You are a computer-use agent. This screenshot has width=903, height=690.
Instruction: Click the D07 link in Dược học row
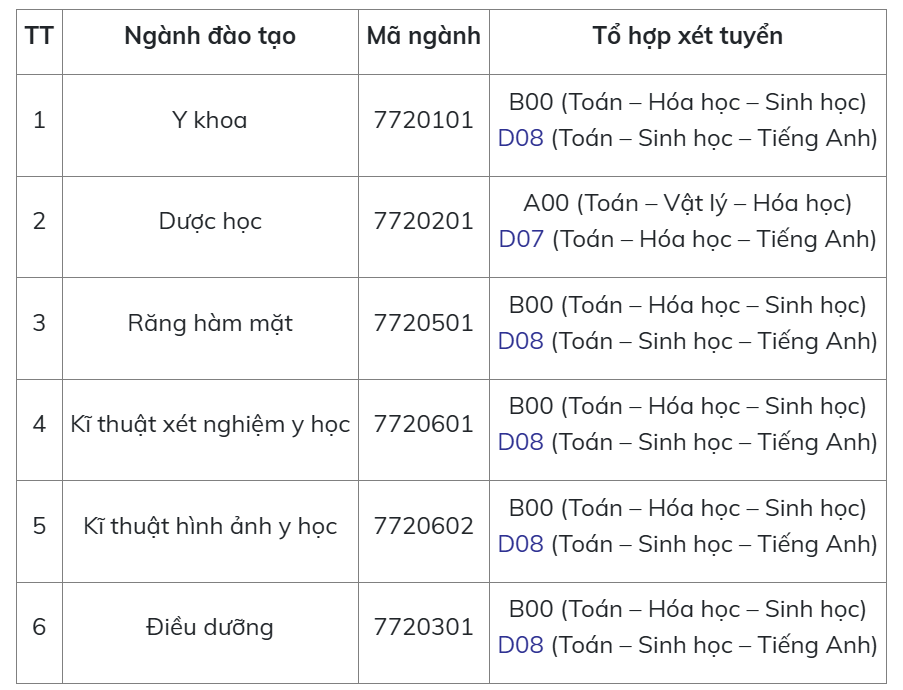click(521, 239)
